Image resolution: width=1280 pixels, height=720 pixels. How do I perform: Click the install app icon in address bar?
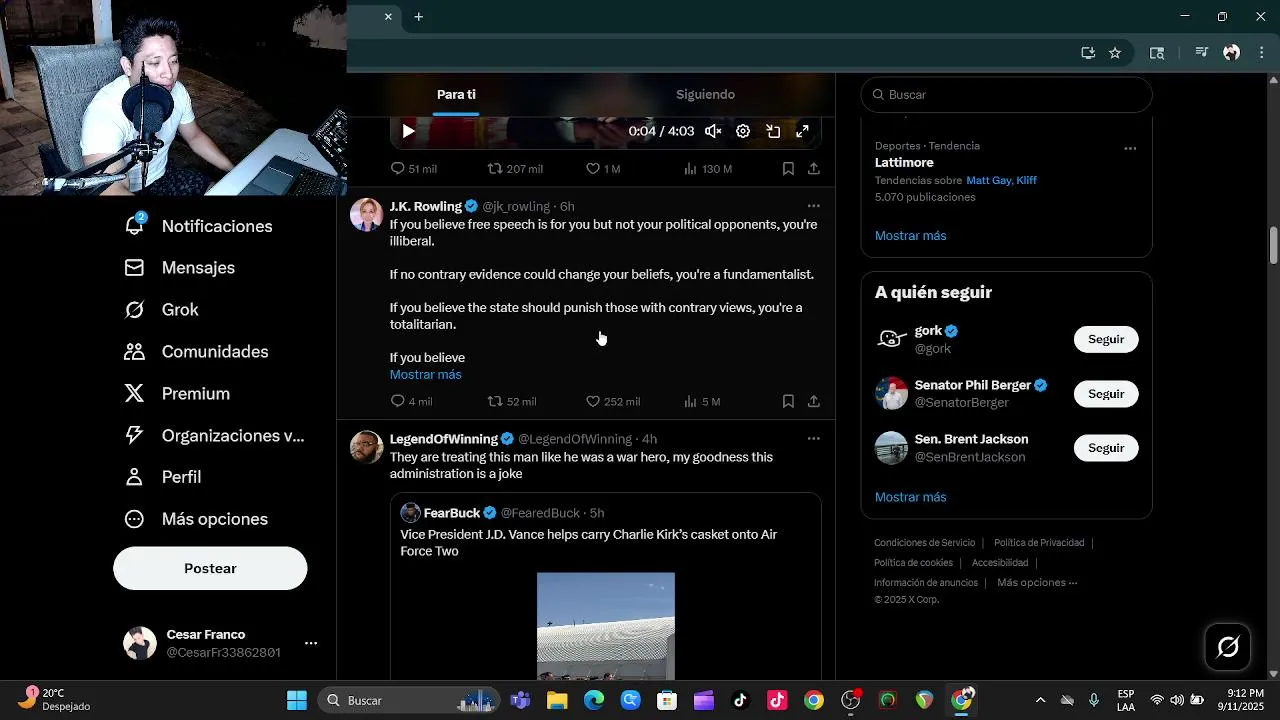(x=1088, y=53)
